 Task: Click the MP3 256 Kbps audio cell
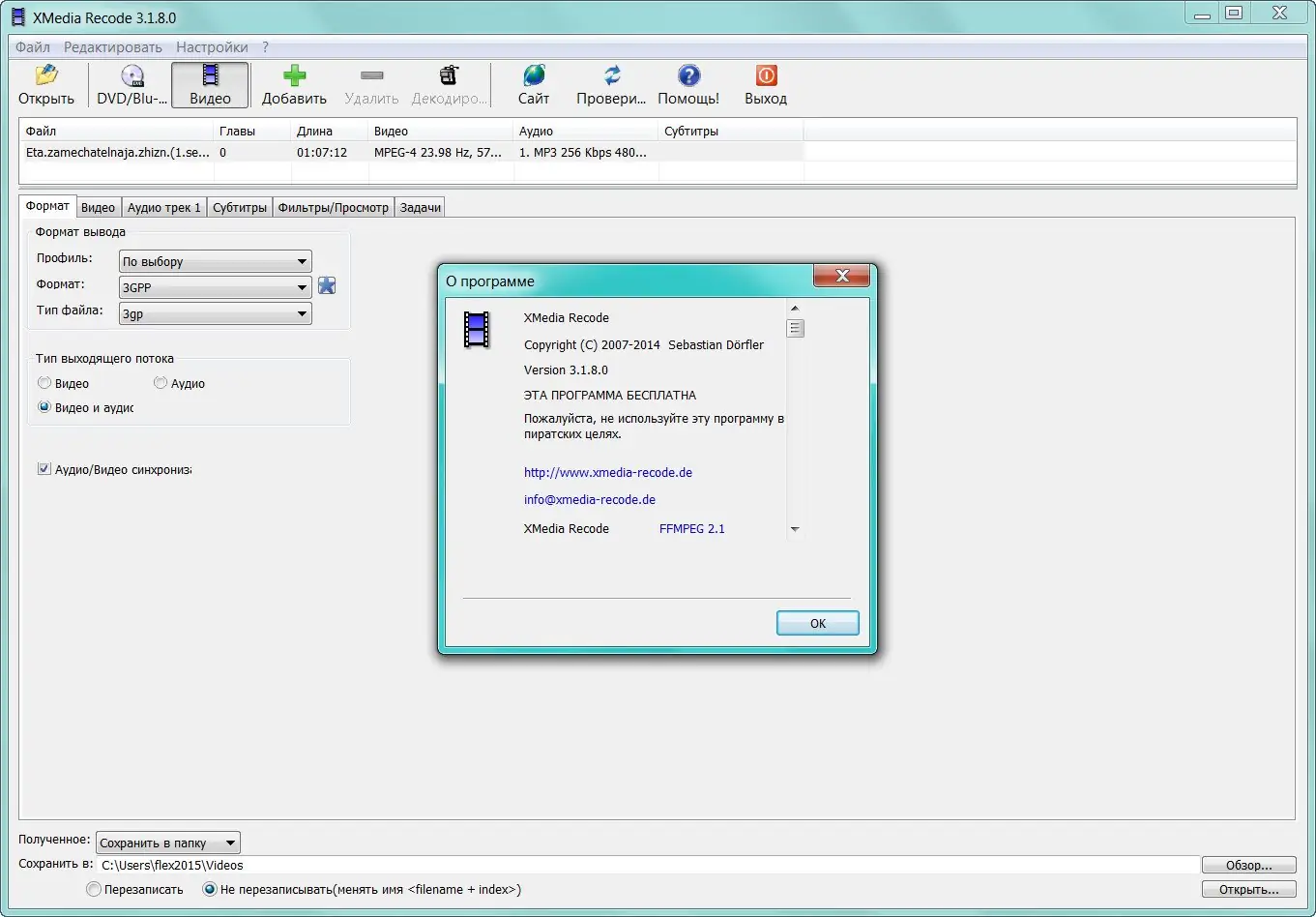pyautogui.click(x=583, y=152)
